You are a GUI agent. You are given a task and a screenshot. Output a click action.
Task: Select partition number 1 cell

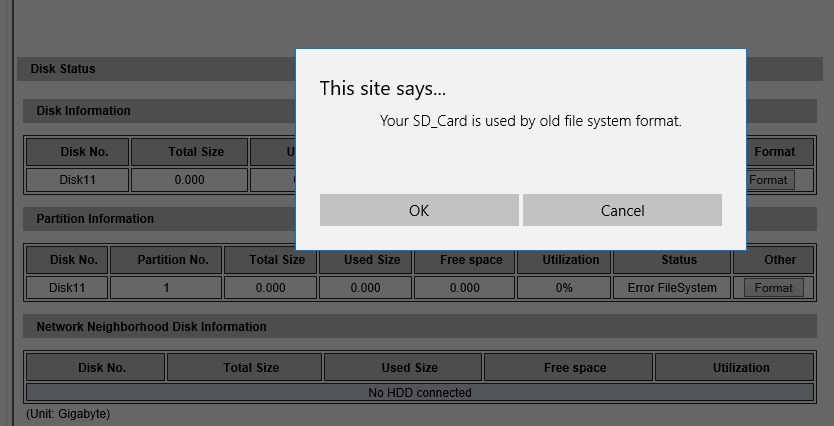point(166,288)
